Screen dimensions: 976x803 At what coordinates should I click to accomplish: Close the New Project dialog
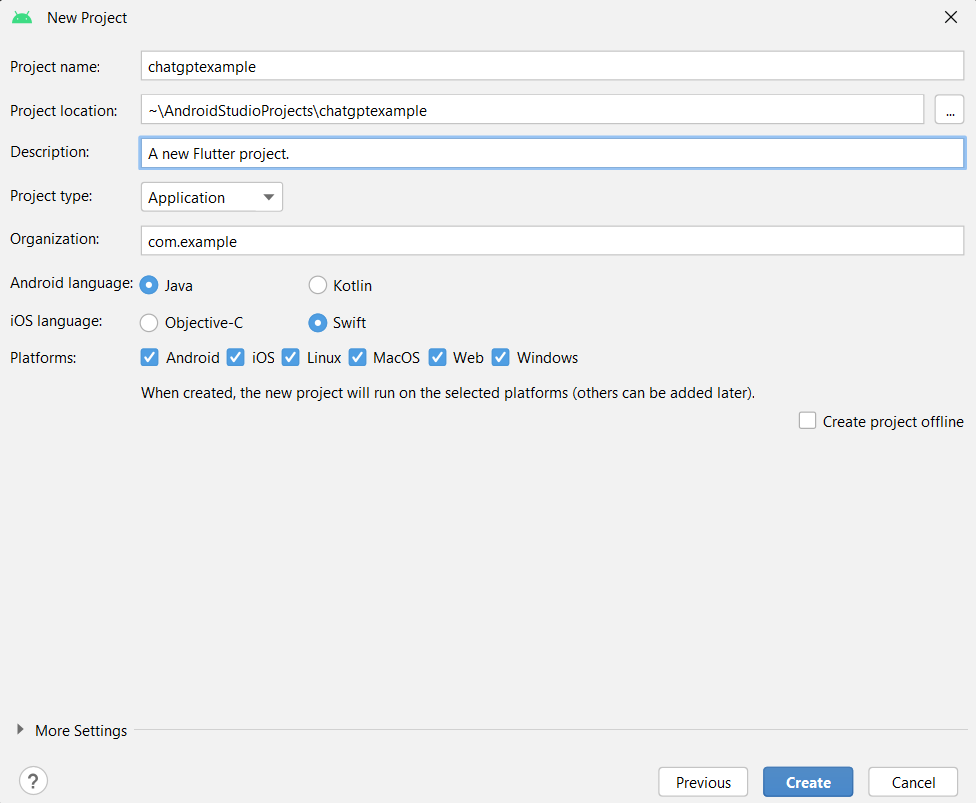pos(950,17)
